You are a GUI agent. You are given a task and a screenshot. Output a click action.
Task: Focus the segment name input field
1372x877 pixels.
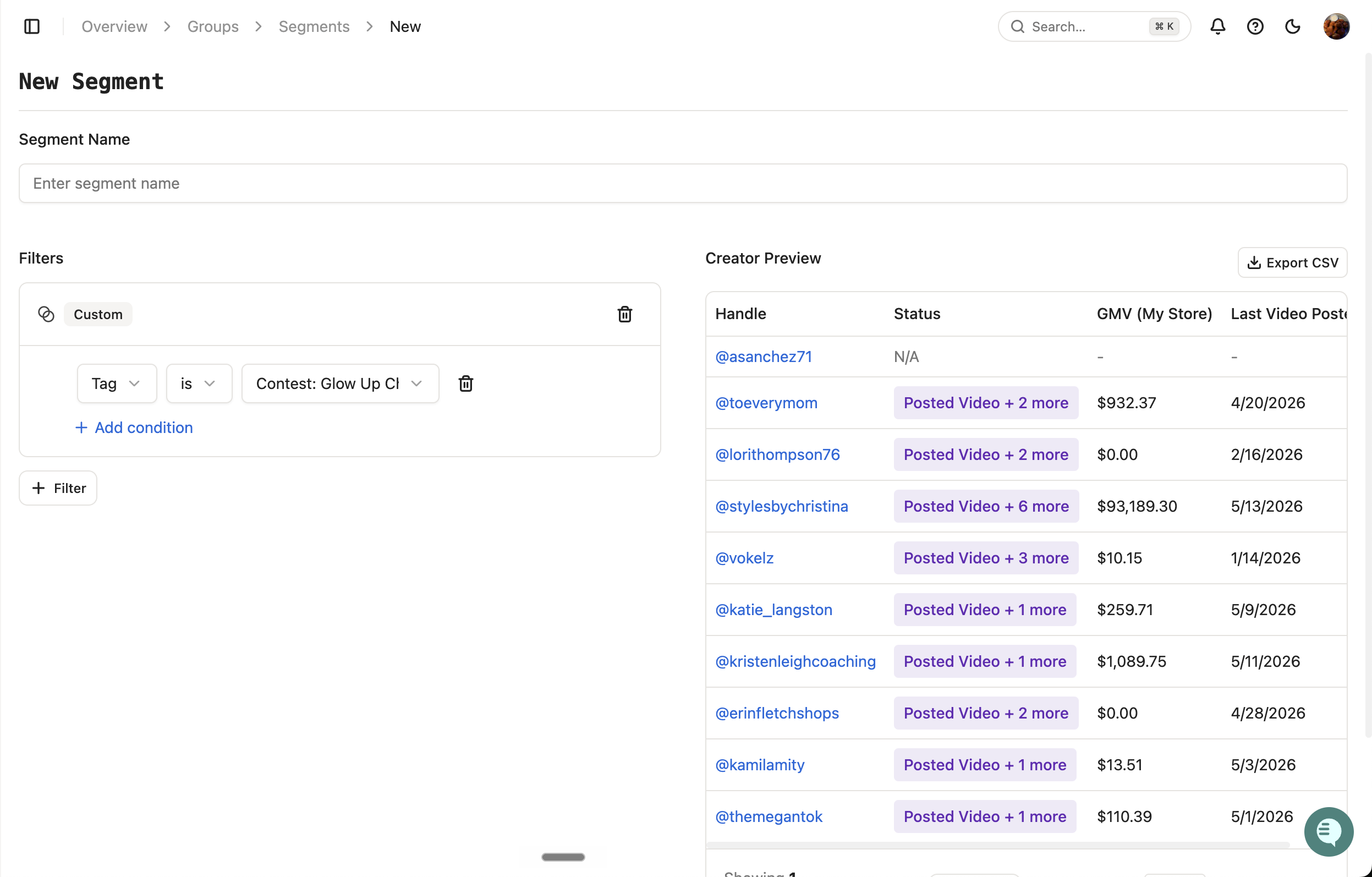coord(683,183)
